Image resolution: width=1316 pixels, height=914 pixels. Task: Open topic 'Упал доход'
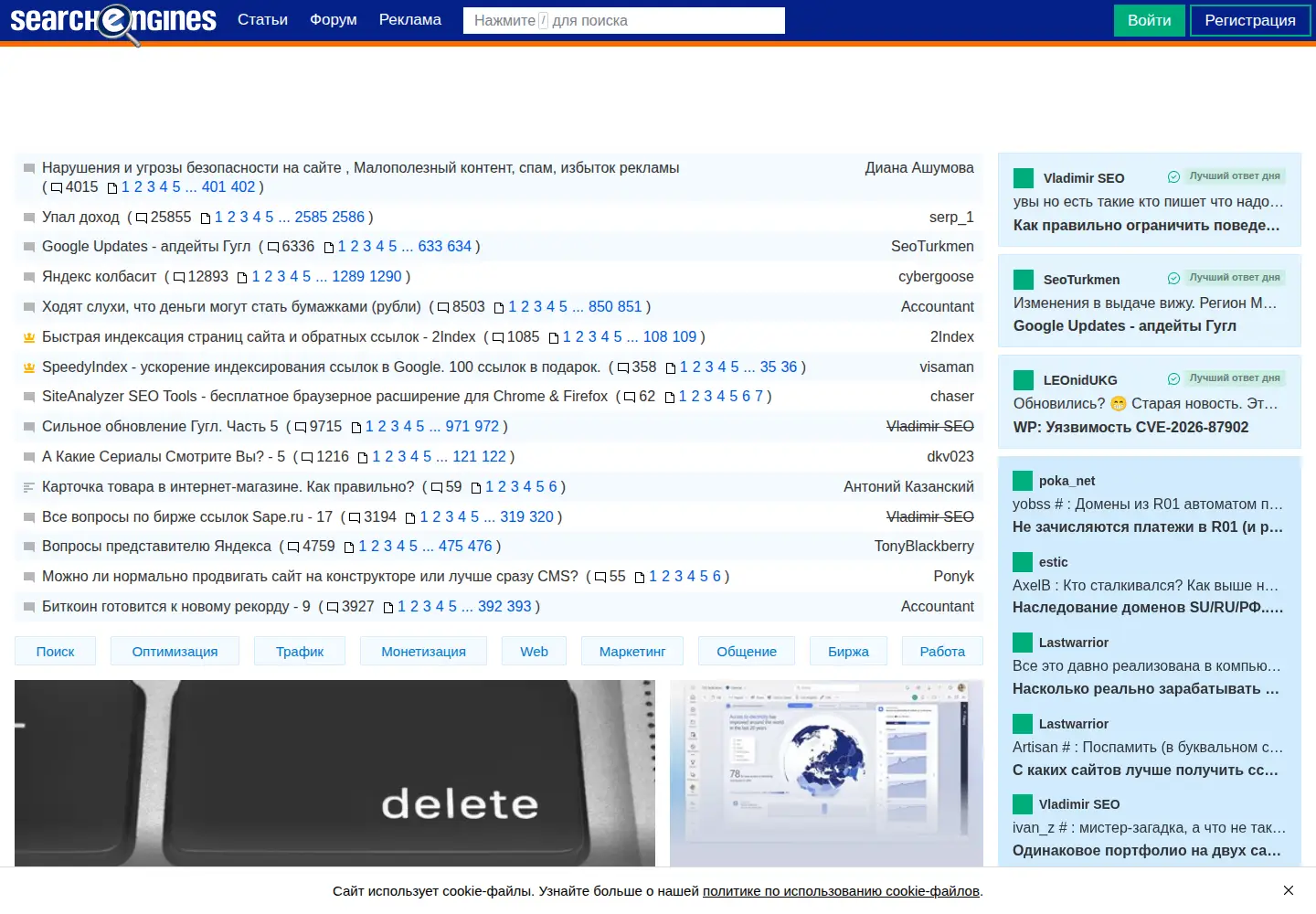click(80, 218)
